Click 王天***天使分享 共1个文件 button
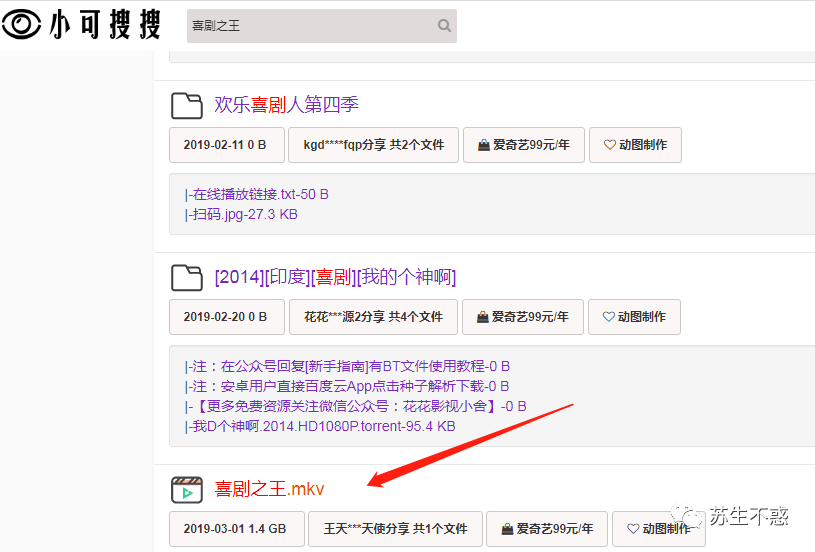815x552 pixels. pos(395,529)
